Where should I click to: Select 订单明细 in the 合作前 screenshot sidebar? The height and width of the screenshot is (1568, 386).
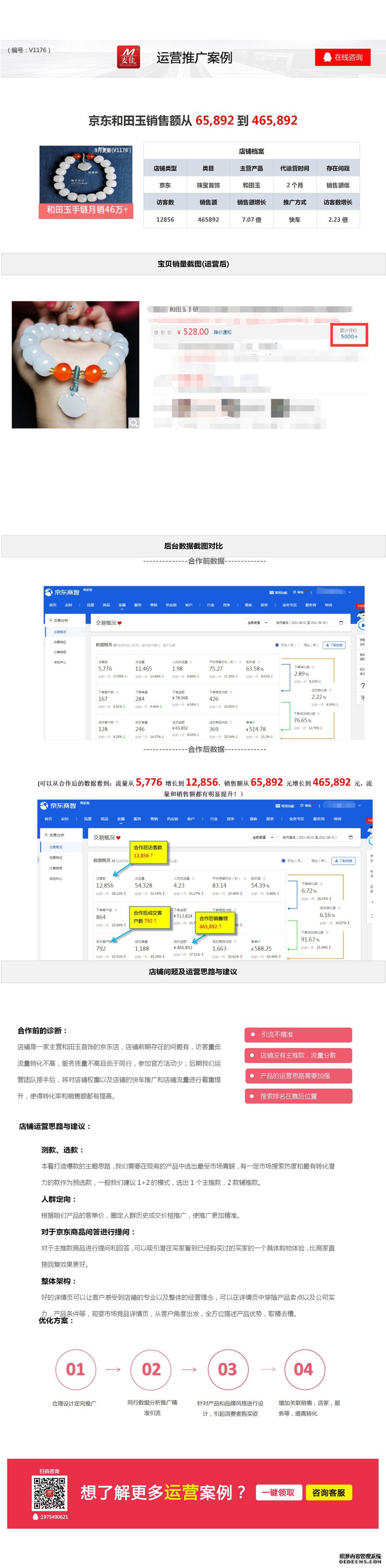60,652
